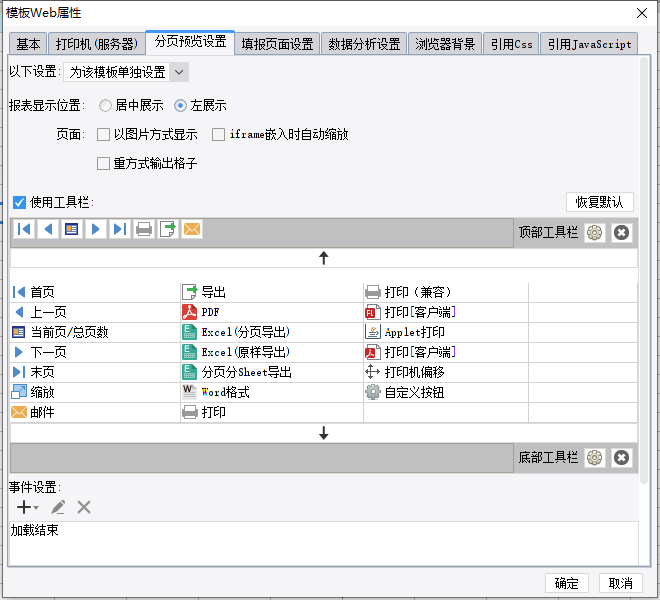Image resolution: width=660 pixels, height=600 pixels.
Task: Expand the add event plus dropdown
Action: [x=28, y=507]
